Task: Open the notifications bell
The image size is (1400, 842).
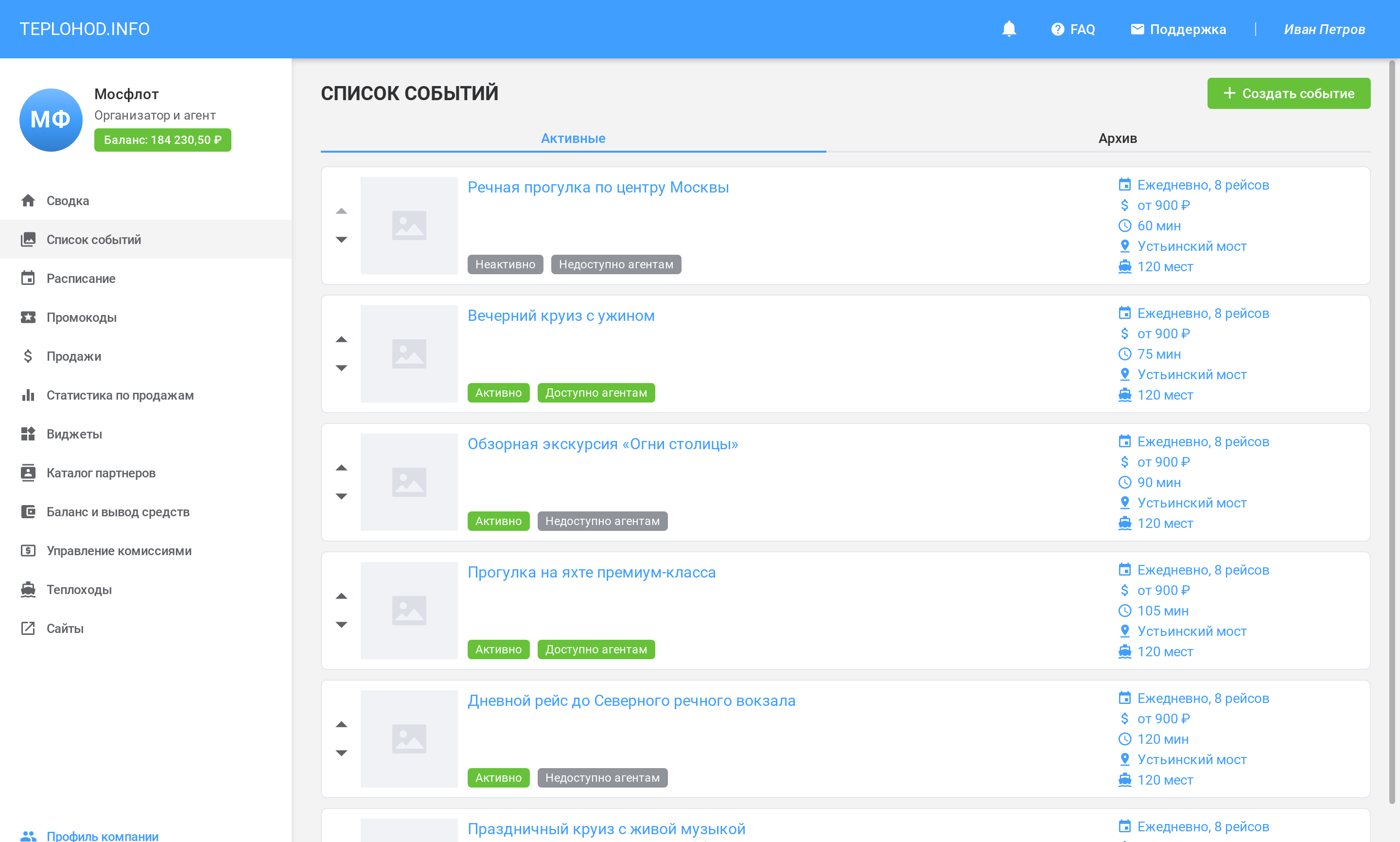Action: (1009, 29)
